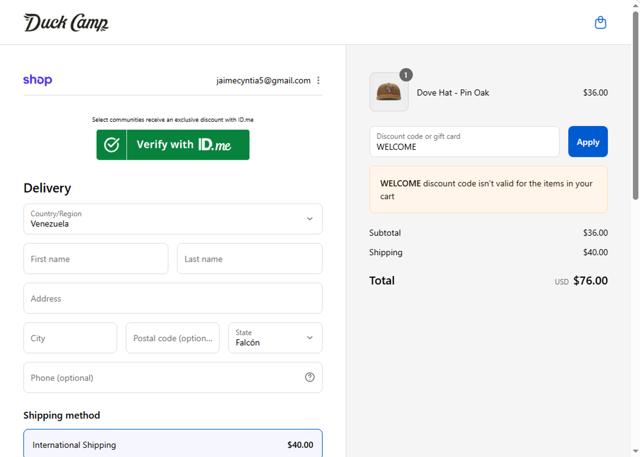
Task: Focus the Phone (optional) field
Action: tap(173, 377)
